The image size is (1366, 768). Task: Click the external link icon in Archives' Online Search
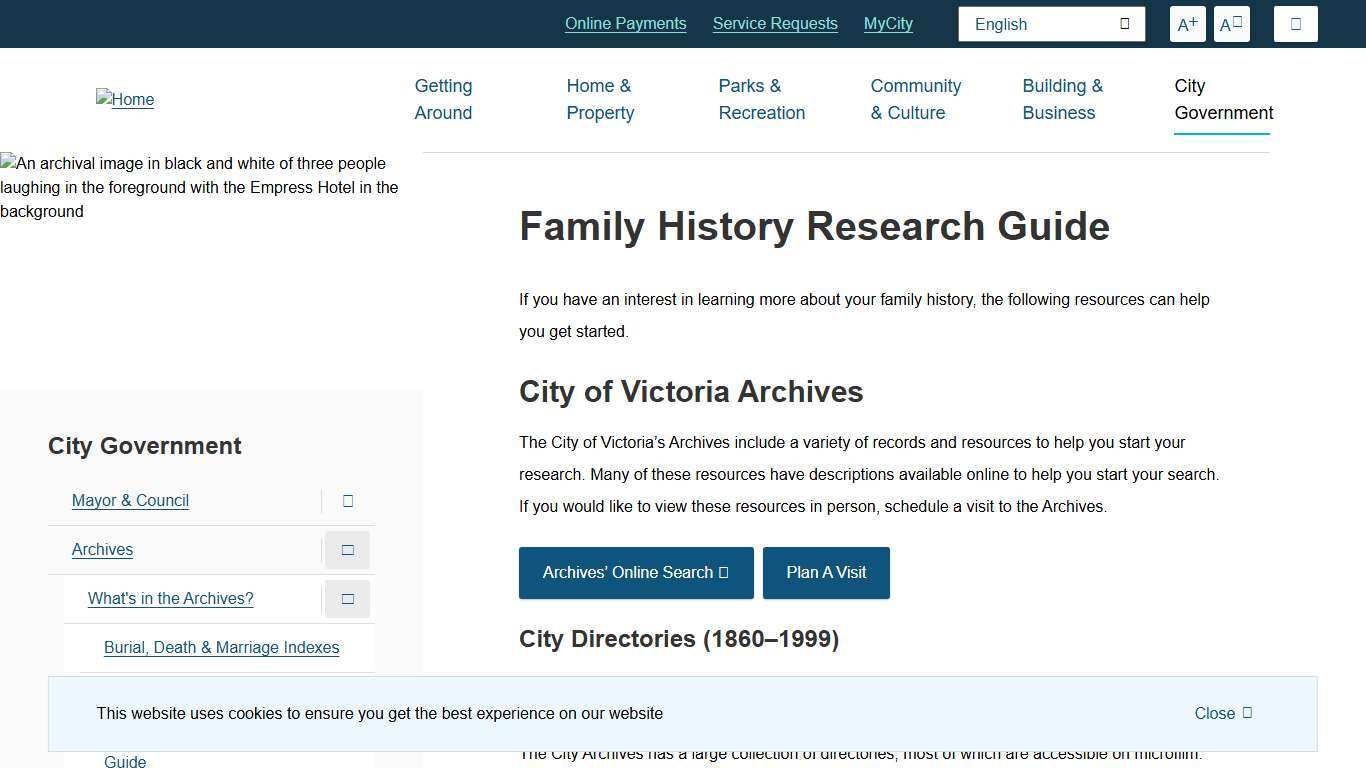(x=721, y=572)
